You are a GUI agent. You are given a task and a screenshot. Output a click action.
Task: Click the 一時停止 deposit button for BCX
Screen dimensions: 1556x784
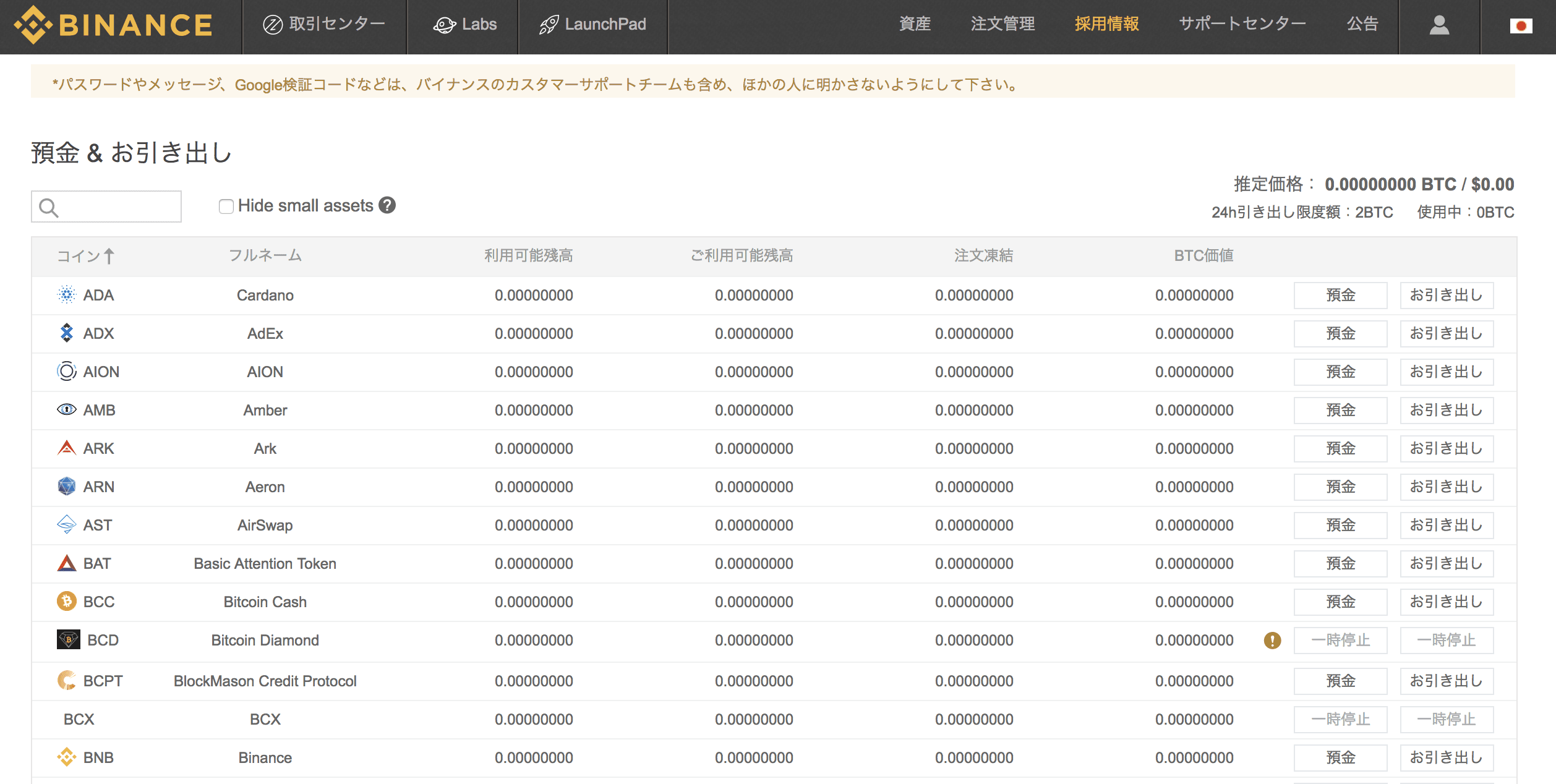pyautogui.click(x=1340, y=719)
